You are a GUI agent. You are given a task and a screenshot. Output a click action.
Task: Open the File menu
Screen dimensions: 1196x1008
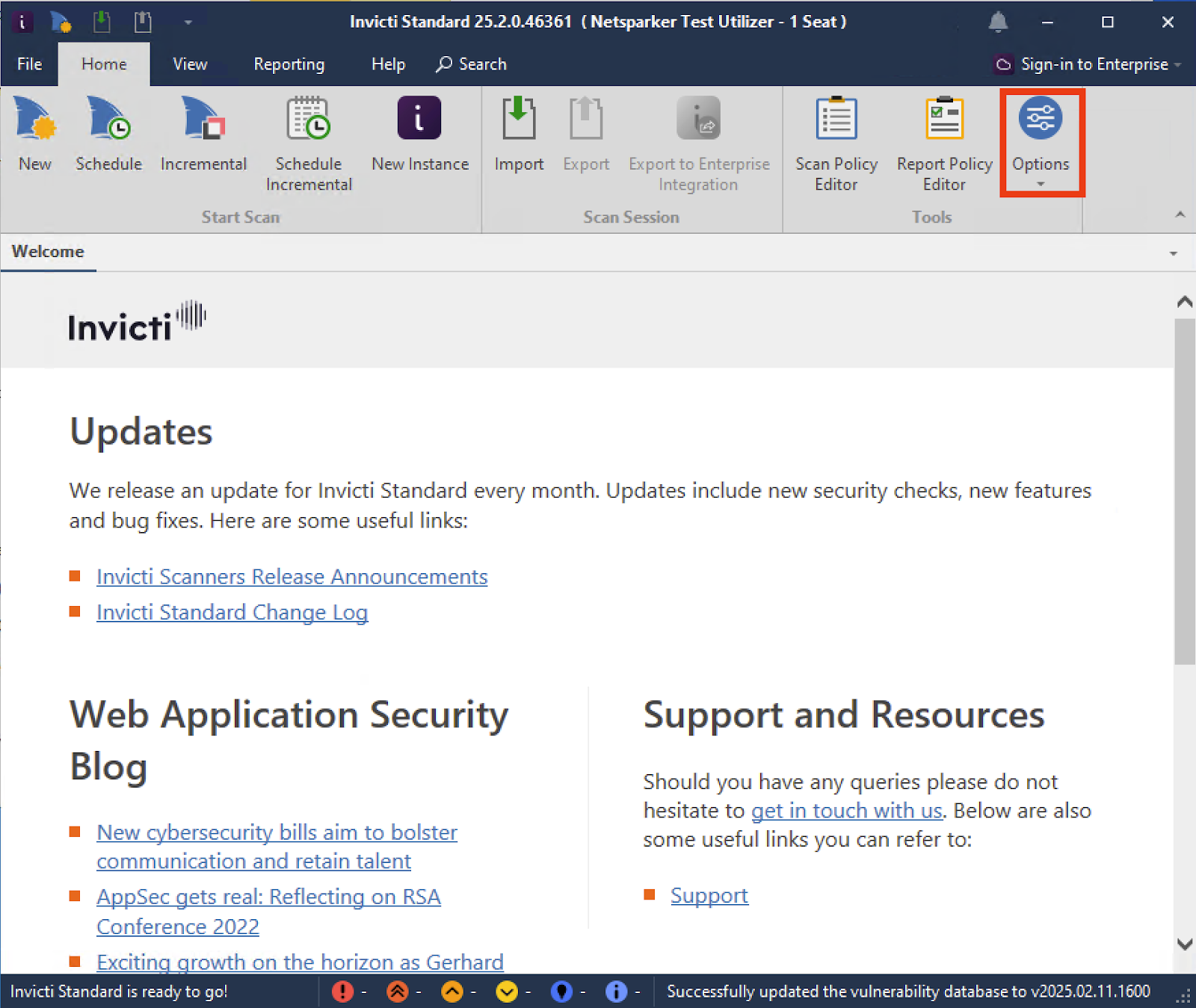[29, 64]
